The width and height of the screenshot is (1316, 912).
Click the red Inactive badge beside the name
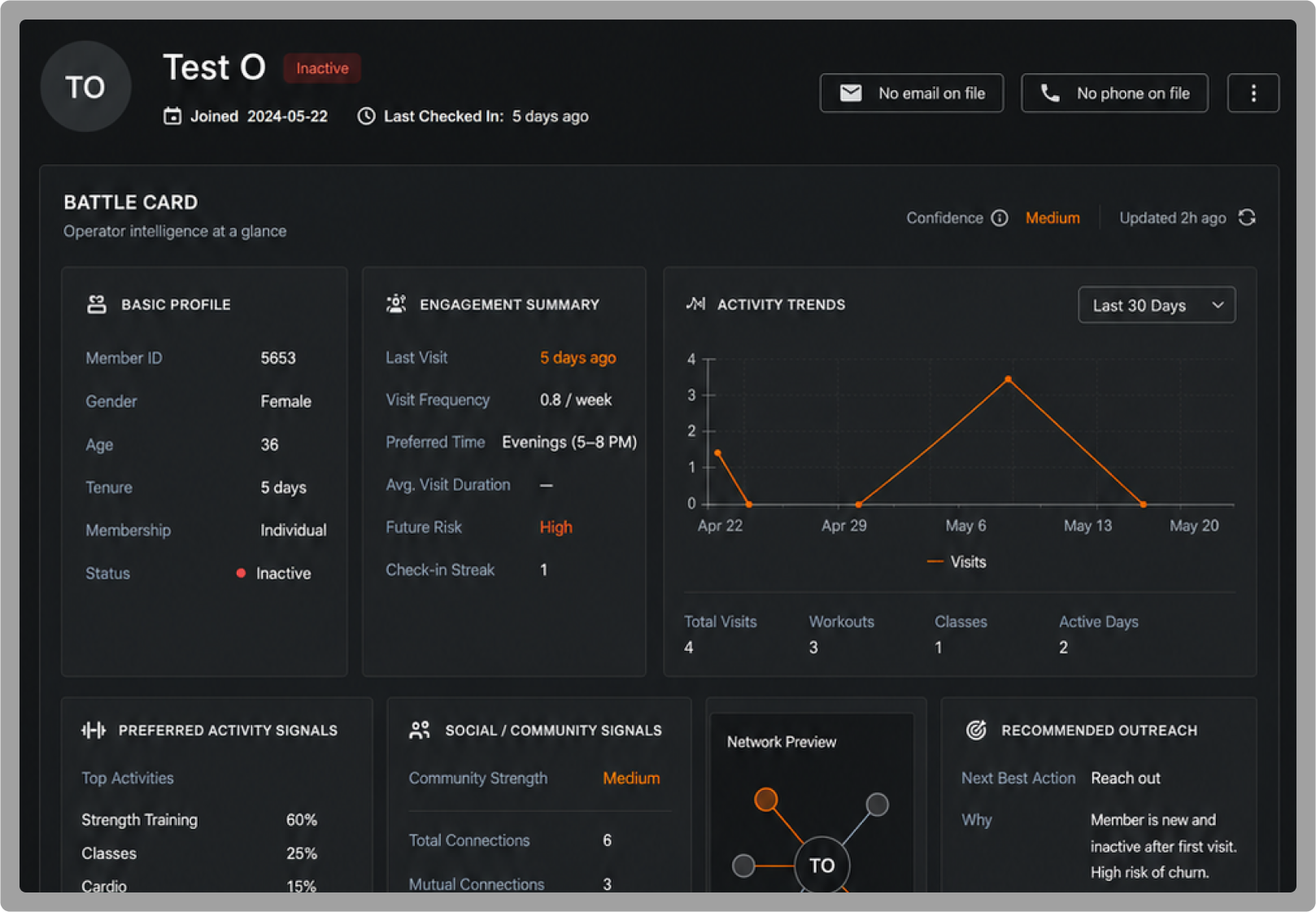coord(322,68)
